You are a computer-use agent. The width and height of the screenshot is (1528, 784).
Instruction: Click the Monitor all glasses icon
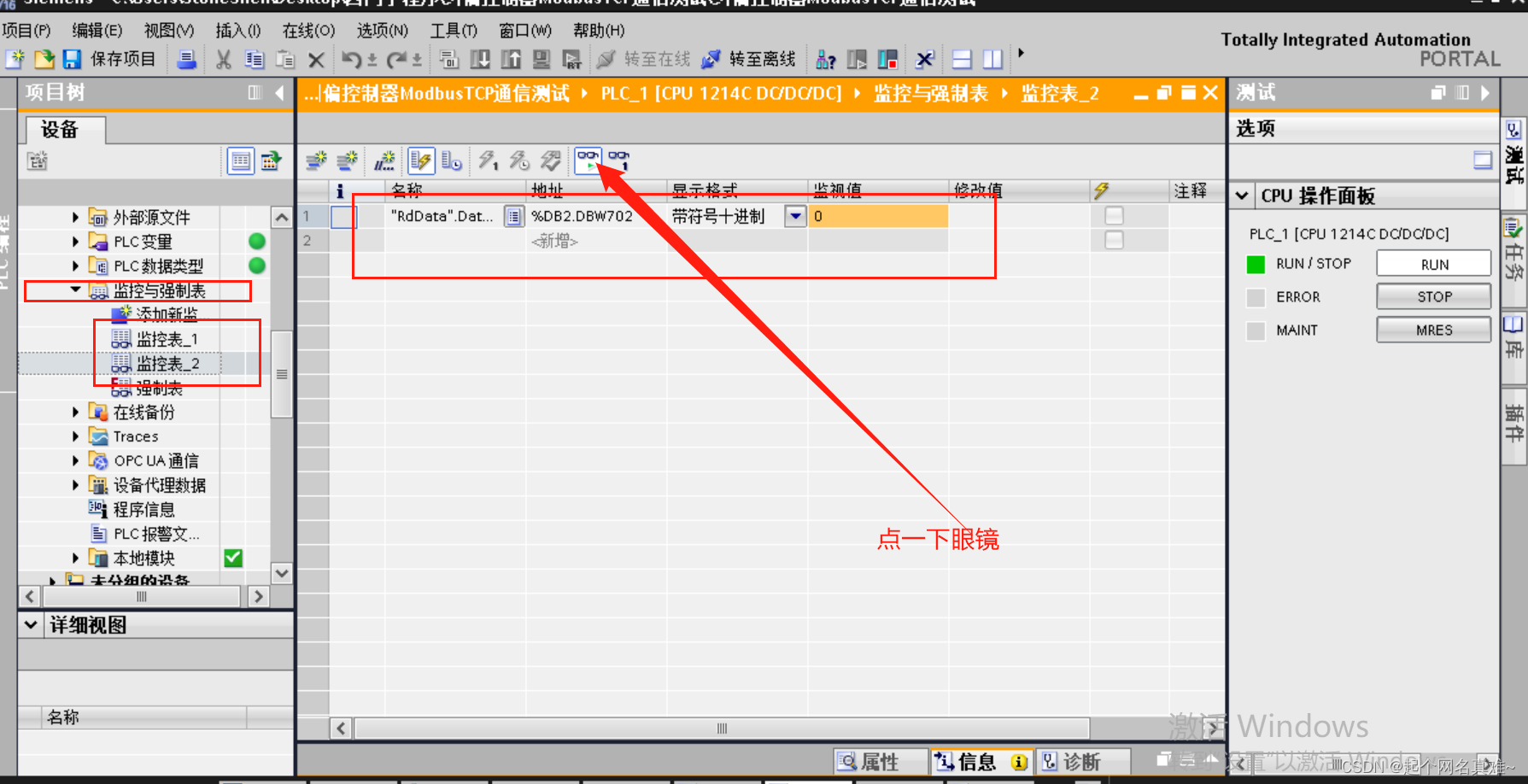(588, 160)
